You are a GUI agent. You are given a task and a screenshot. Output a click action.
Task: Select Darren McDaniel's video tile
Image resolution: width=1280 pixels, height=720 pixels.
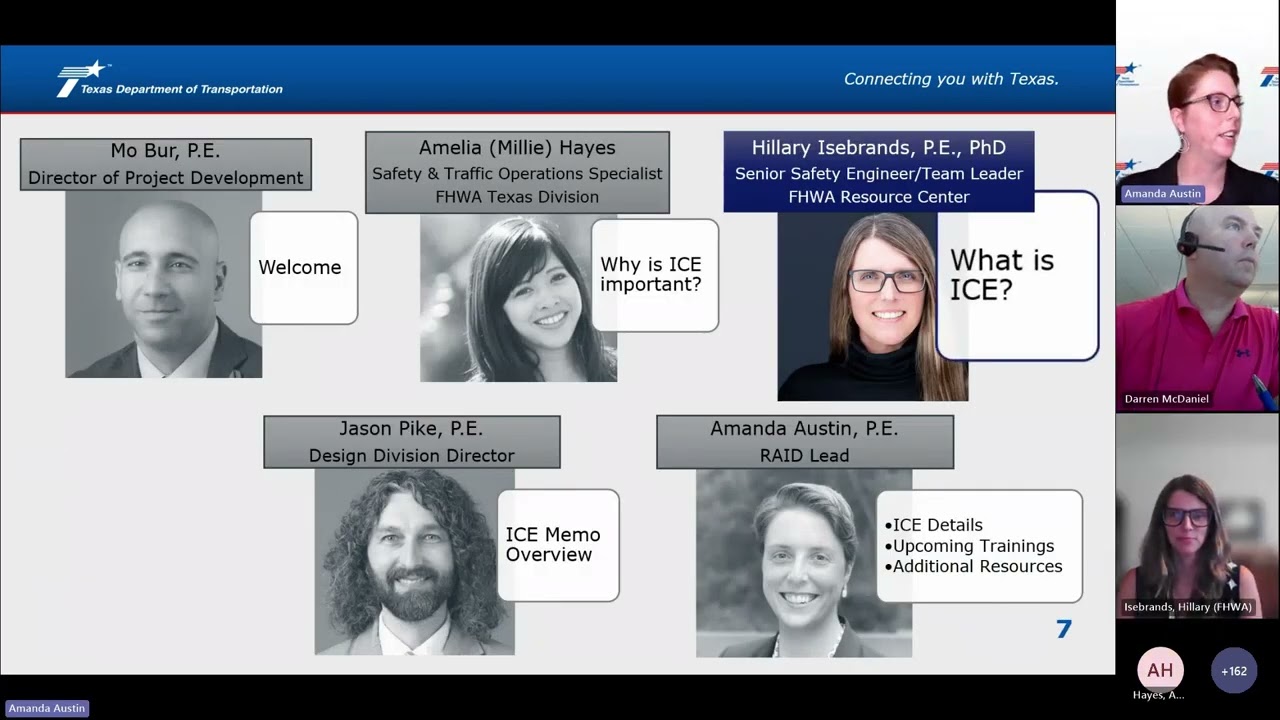click(1197, 309)
